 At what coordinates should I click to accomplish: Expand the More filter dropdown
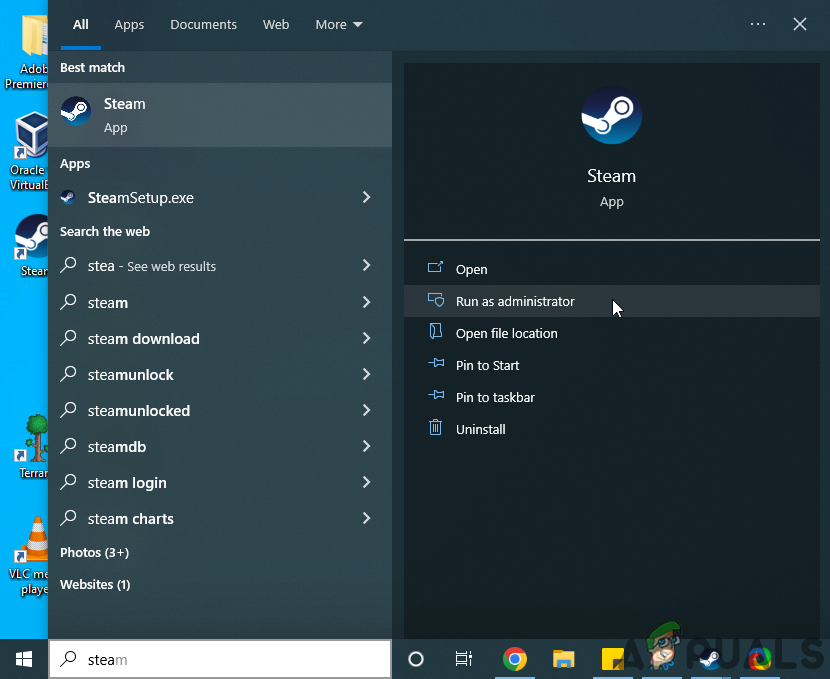pyautogui.click(x=338, y=24)
